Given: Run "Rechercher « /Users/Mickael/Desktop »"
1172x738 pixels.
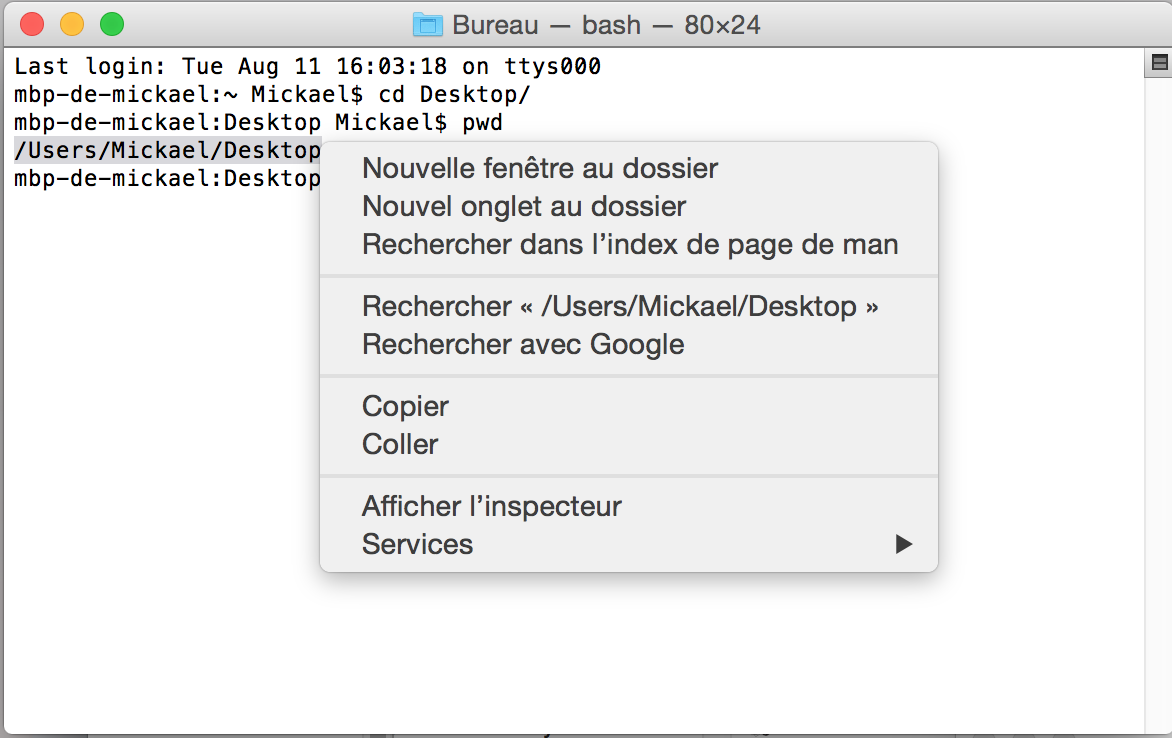Looking at the screenshot, I should pyautogui.click(x=620, y=306).
